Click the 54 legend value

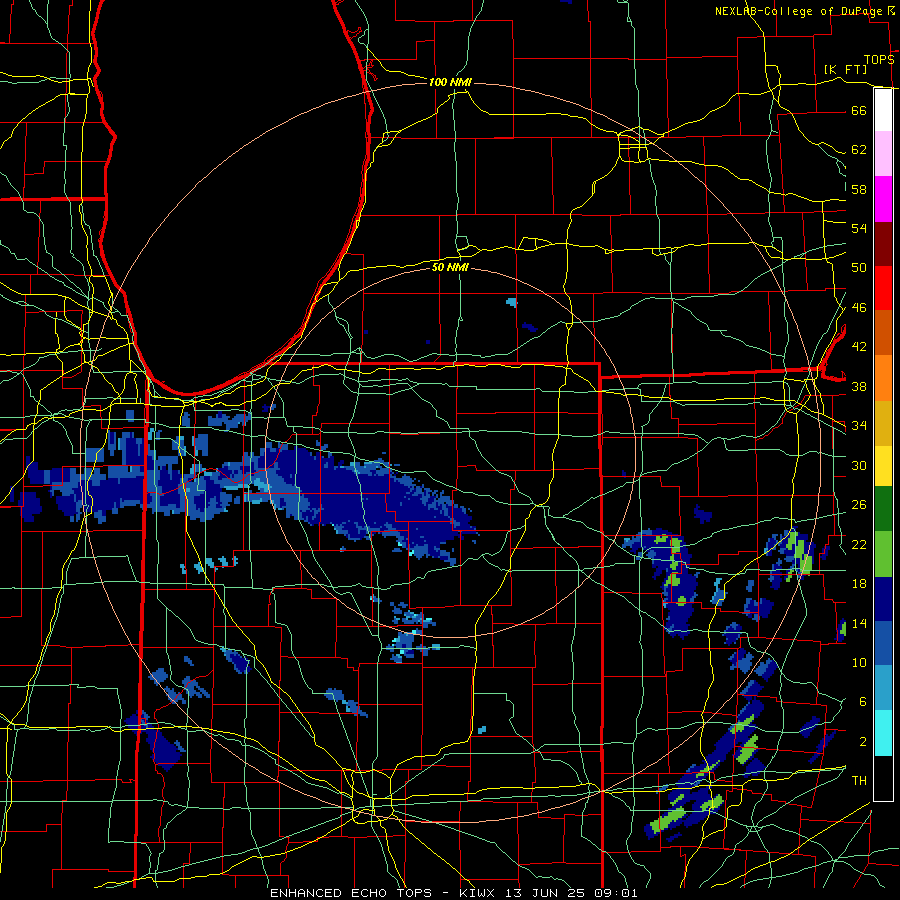859,228
